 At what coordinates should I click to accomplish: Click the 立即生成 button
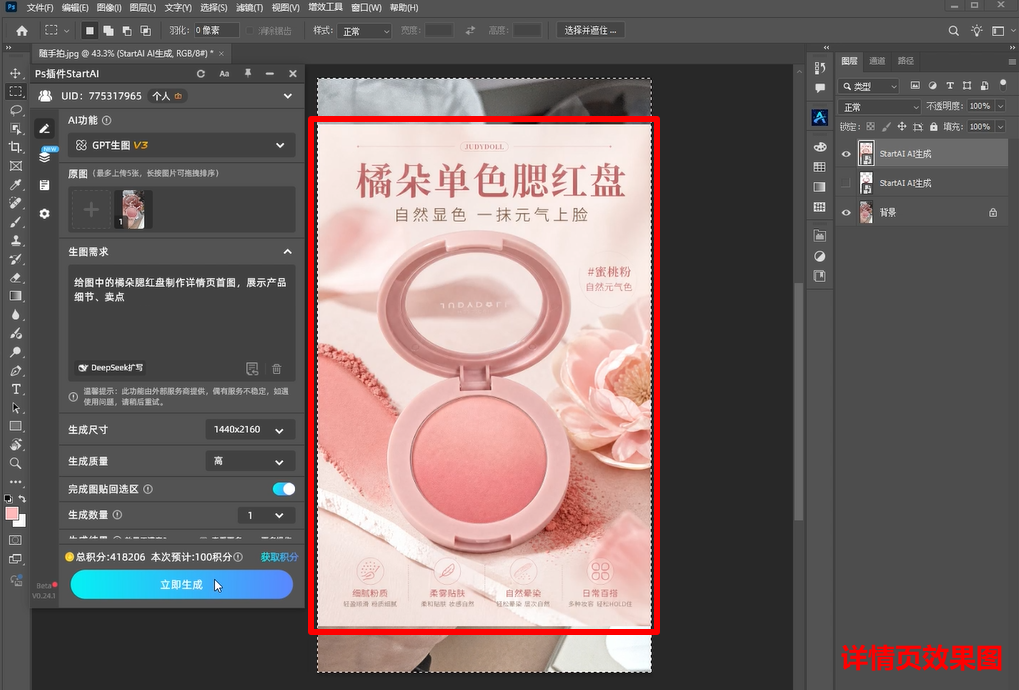point(181,585)
